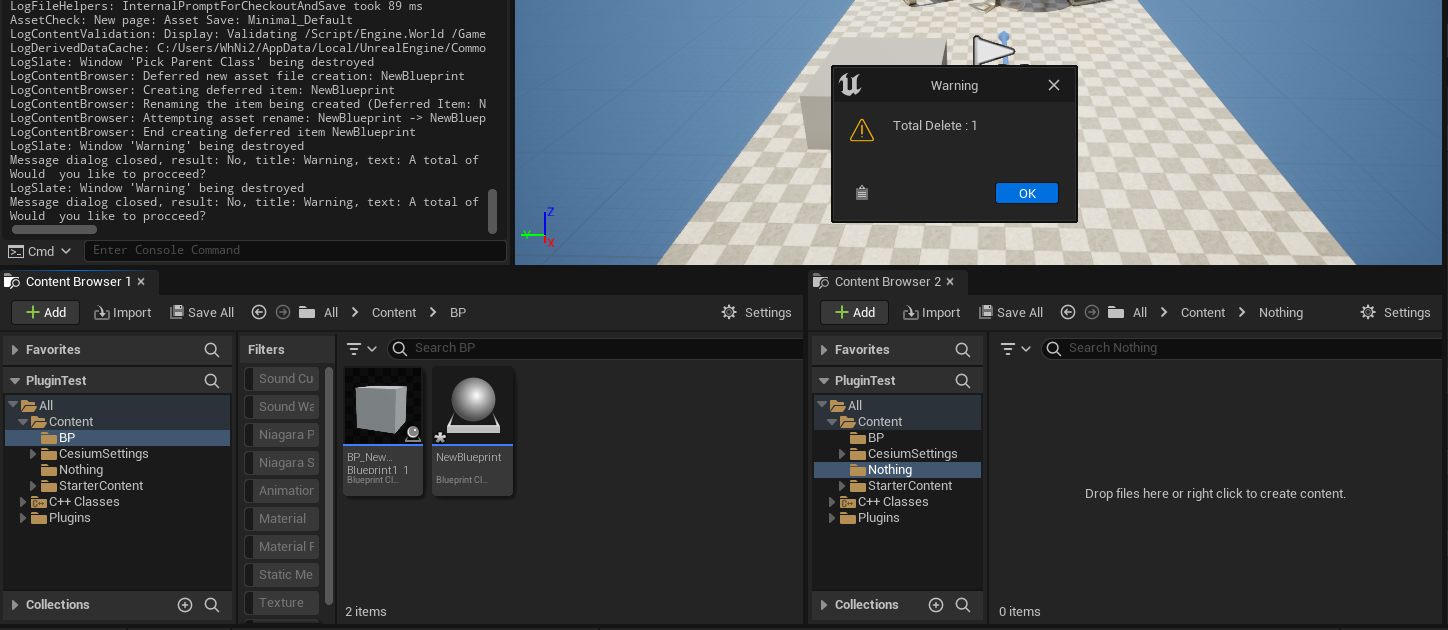Click the Search Nothing field
The width and height of the screenshot is (1448, 630).
click(x=1242, y=349)
